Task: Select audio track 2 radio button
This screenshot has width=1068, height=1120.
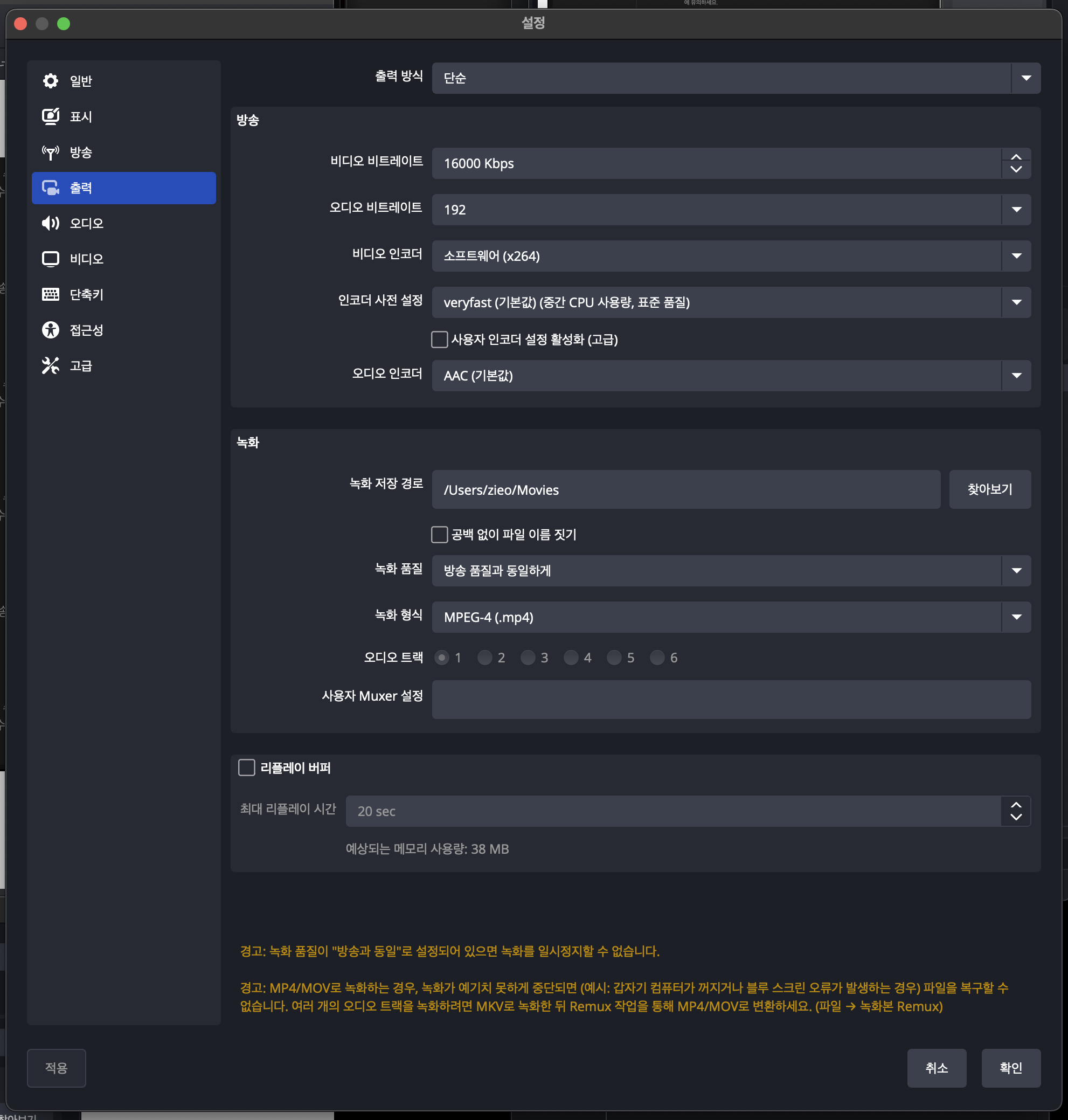Action: coord(484,658)
